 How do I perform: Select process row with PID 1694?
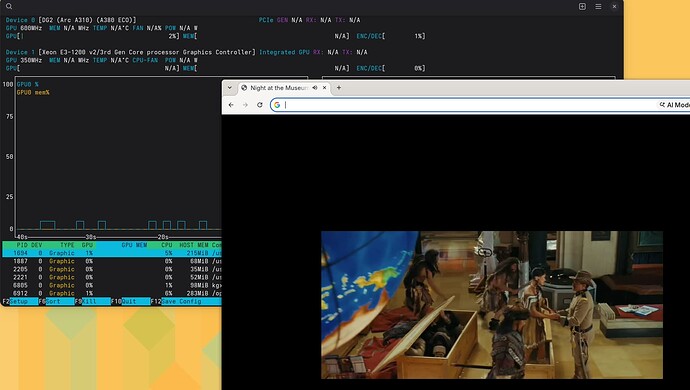[x=112, y=253]
